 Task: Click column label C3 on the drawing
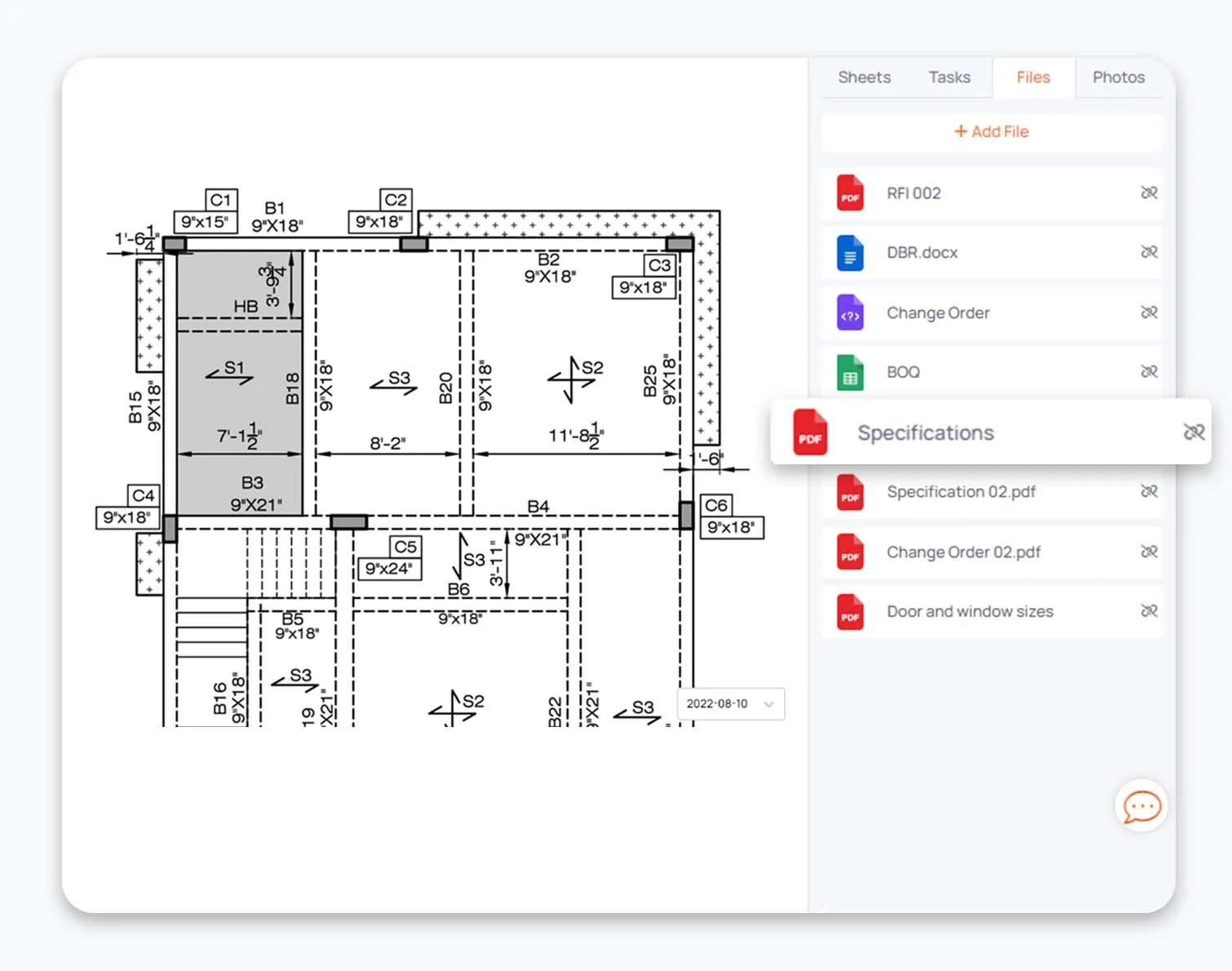[659, 265]
